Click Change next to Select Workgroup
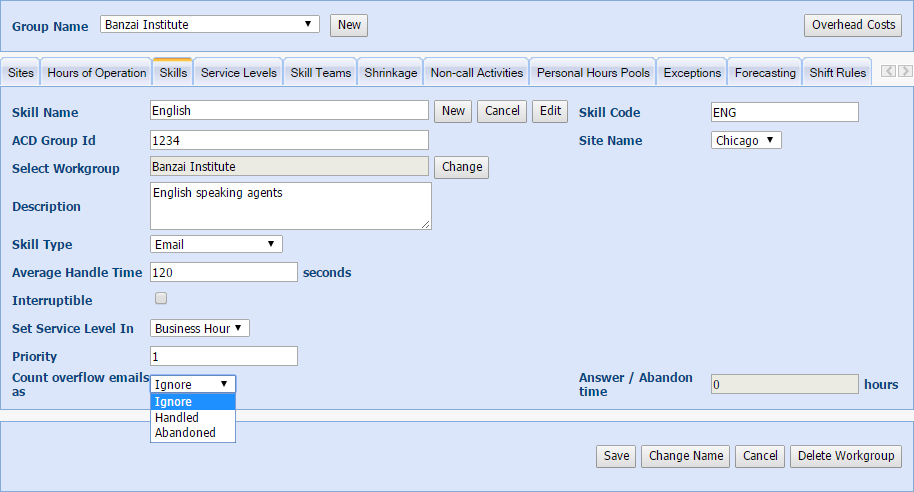The height and width of the screenshot is (492, 914). point(461,167)
